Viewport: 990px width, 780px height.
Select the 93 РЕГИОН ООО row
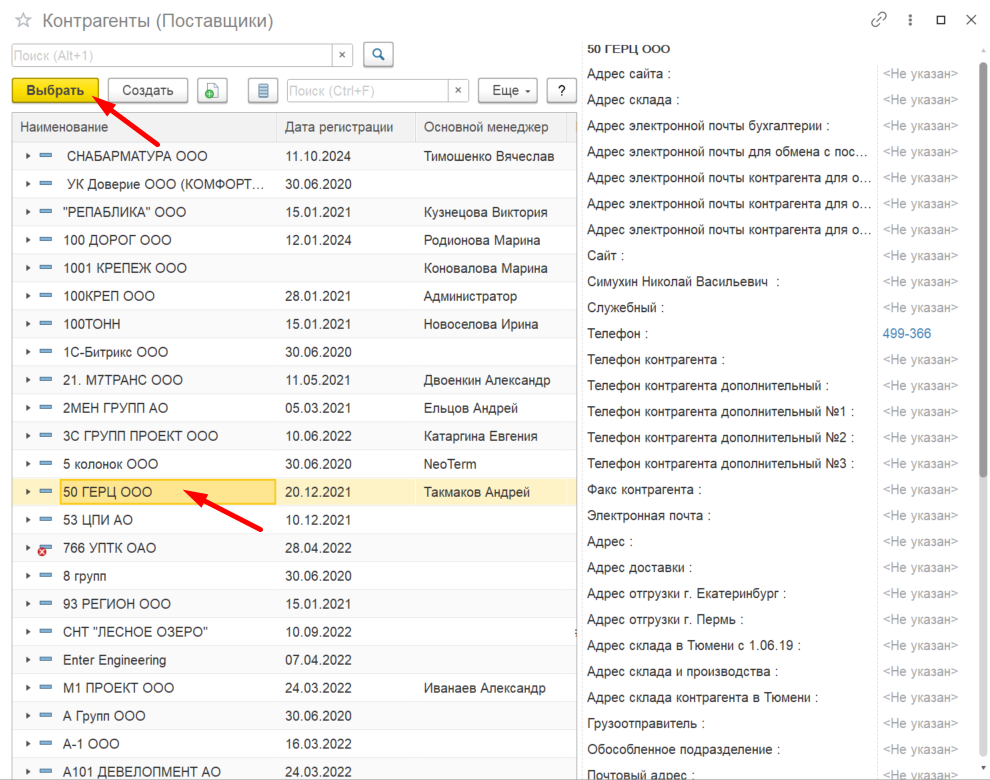coord(294,604)
